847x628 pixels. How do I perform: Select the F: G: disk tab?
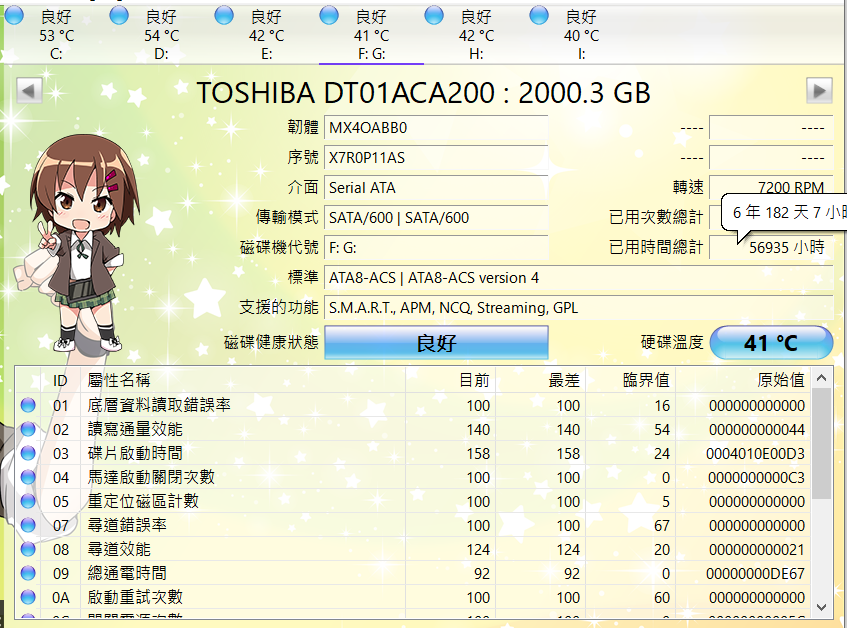coord(371,35)
